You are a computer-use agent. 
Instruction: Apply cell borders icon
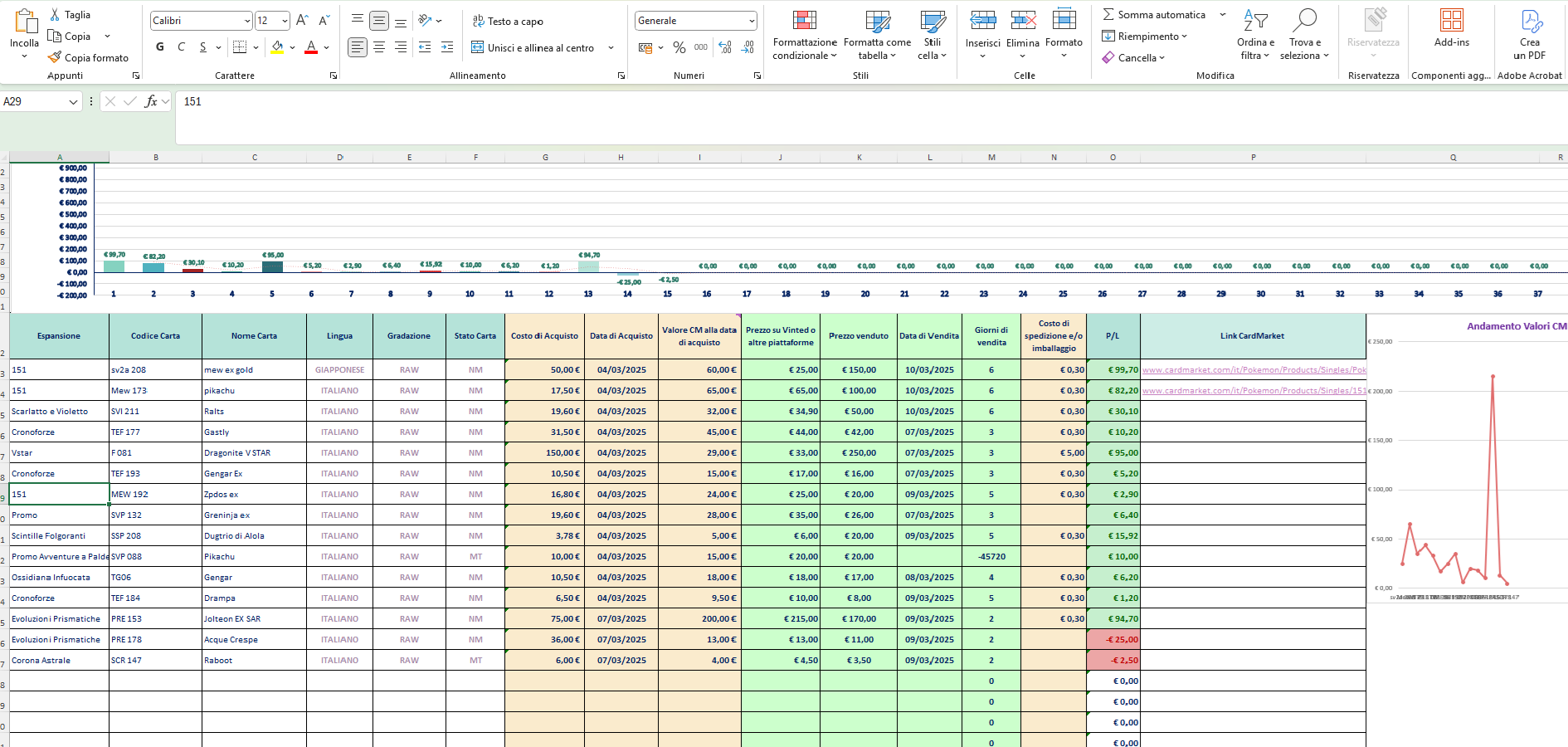coord(240,47)
